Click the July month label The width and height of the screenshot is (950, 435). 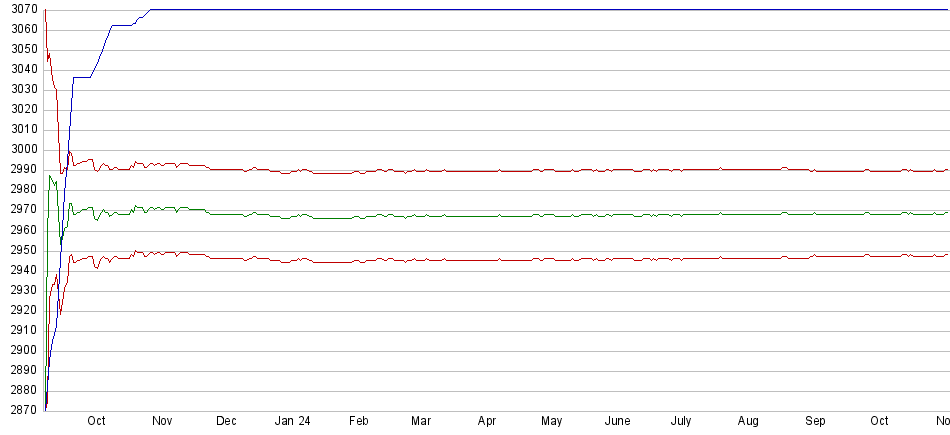[681, 422]
